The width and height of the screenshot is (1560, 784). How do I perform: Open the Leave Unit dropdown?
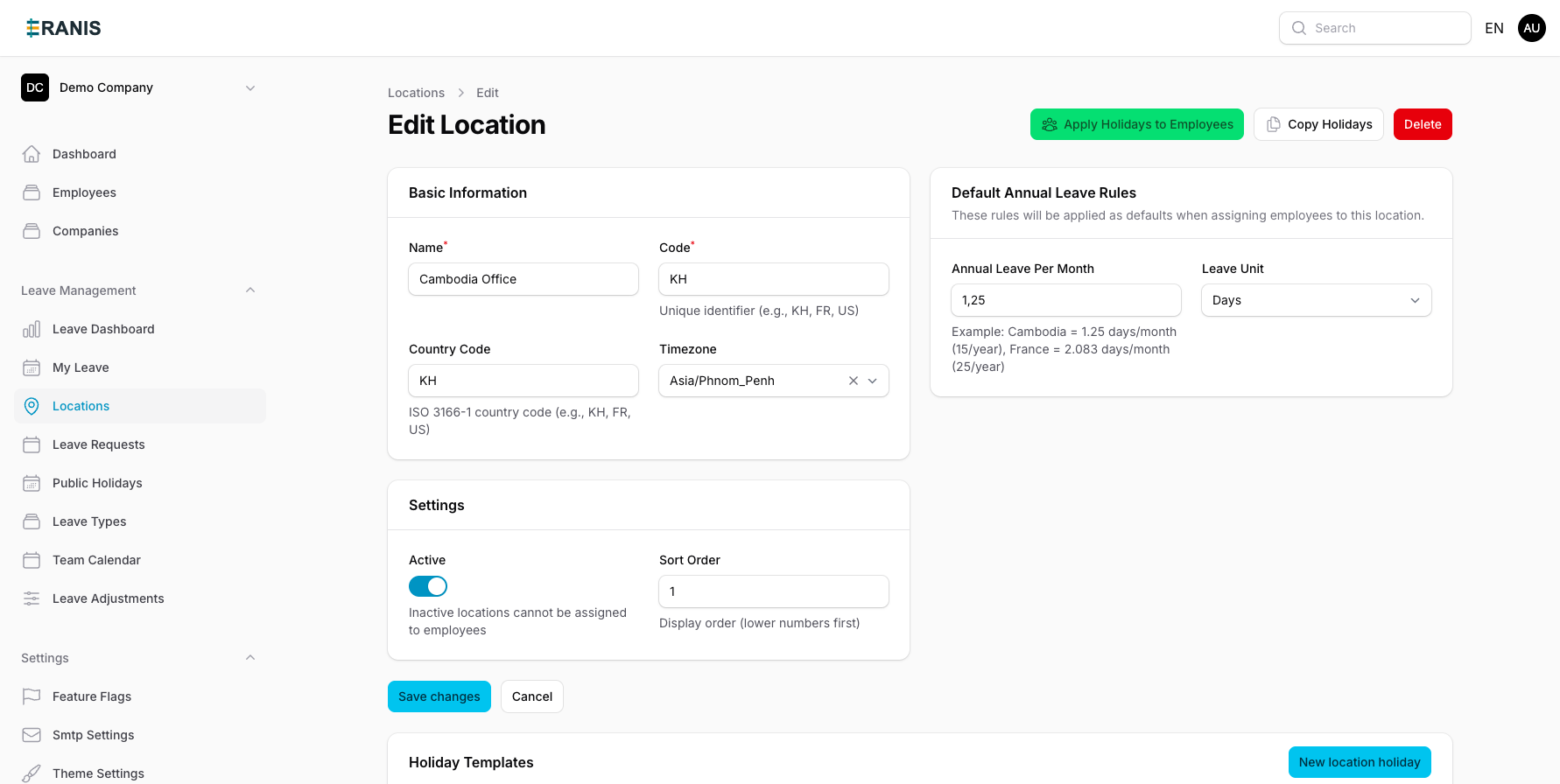[1316, 300]
